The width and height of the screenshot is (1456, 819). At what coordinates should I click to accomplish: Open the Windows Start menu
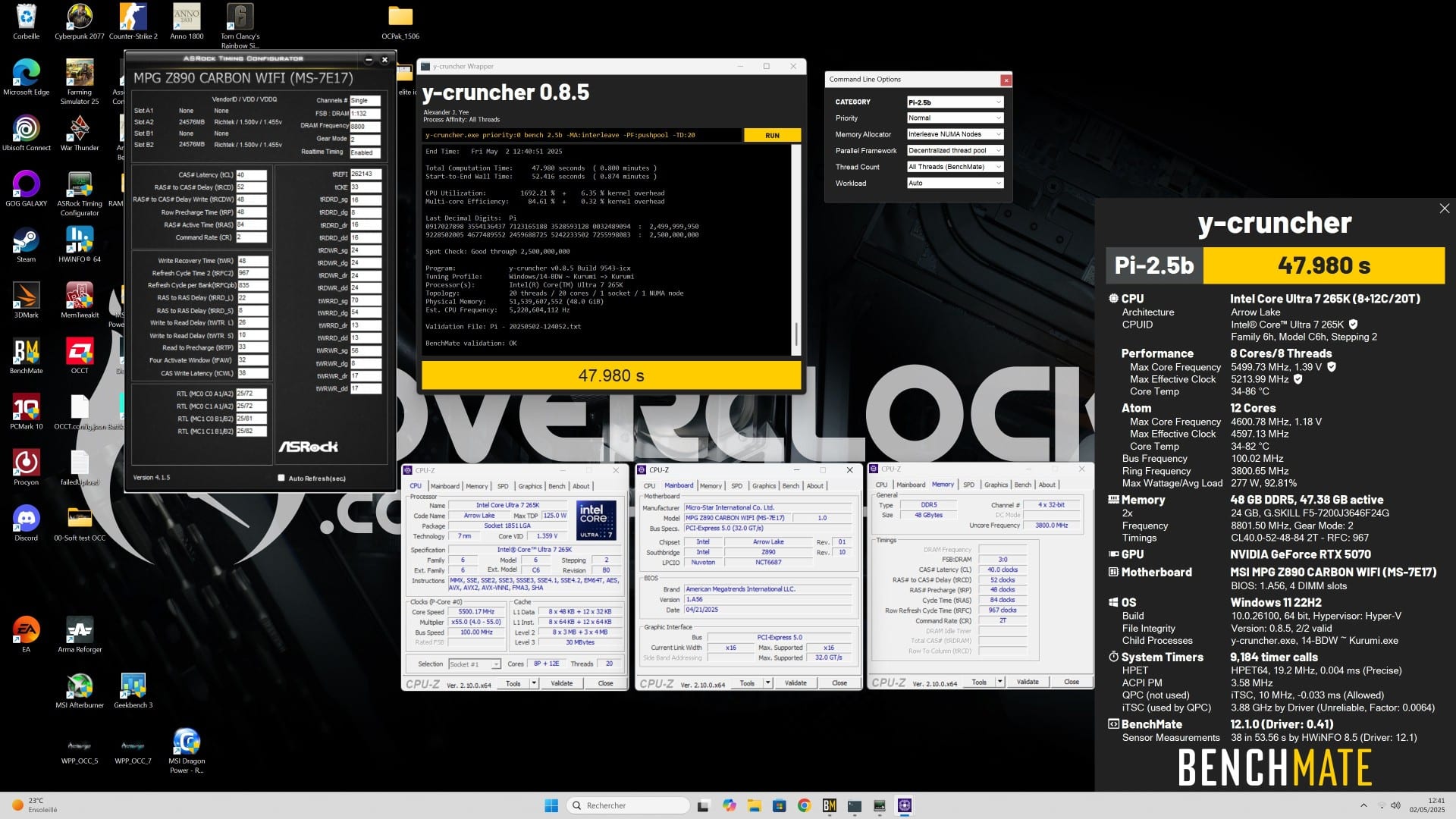tap(551, 805)
